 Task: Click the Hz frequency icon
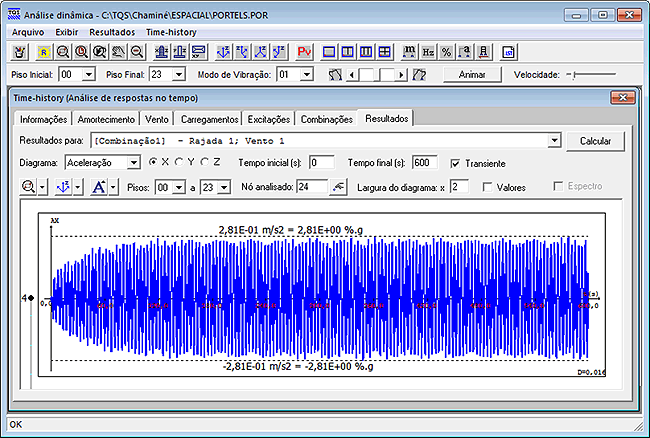[x=428, y=52]
